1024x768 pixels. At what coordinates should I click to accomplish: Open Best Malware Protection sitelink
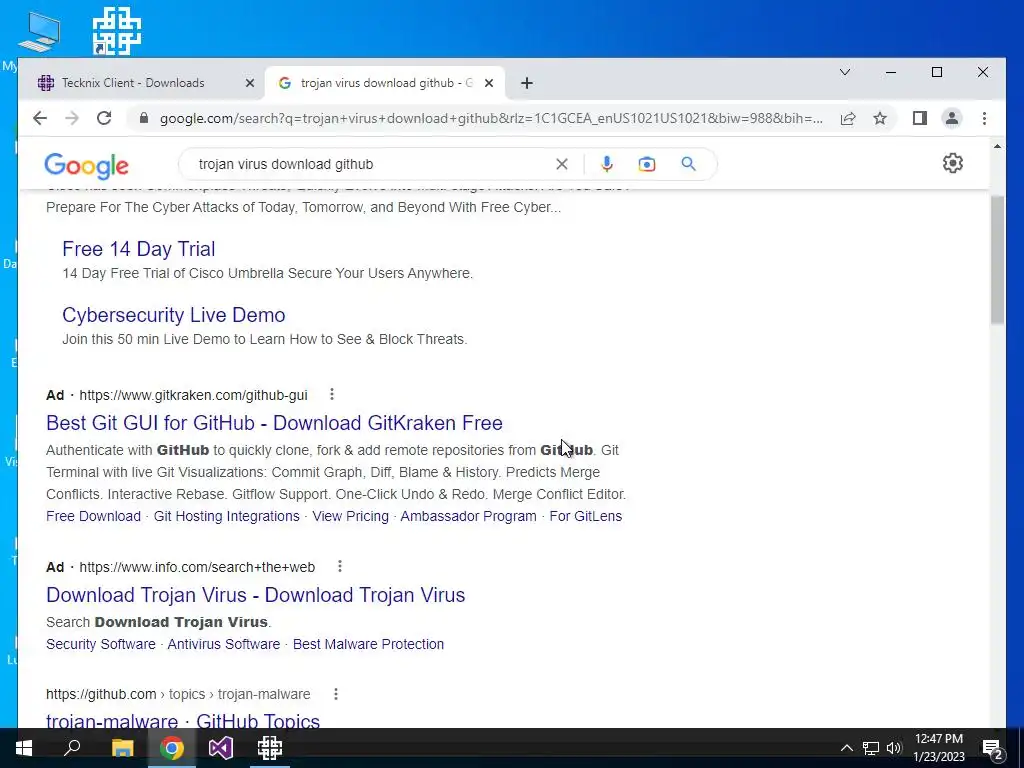(x=368, y=644)
